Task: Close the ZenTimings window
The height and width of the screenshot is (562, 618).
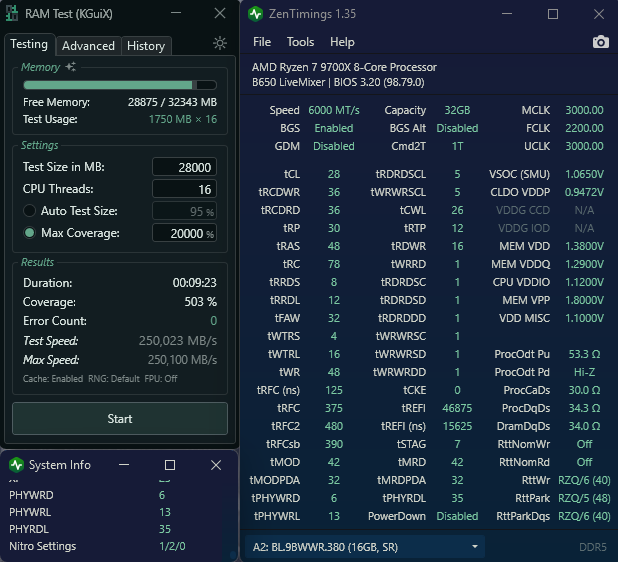Action: pos(599,14)
